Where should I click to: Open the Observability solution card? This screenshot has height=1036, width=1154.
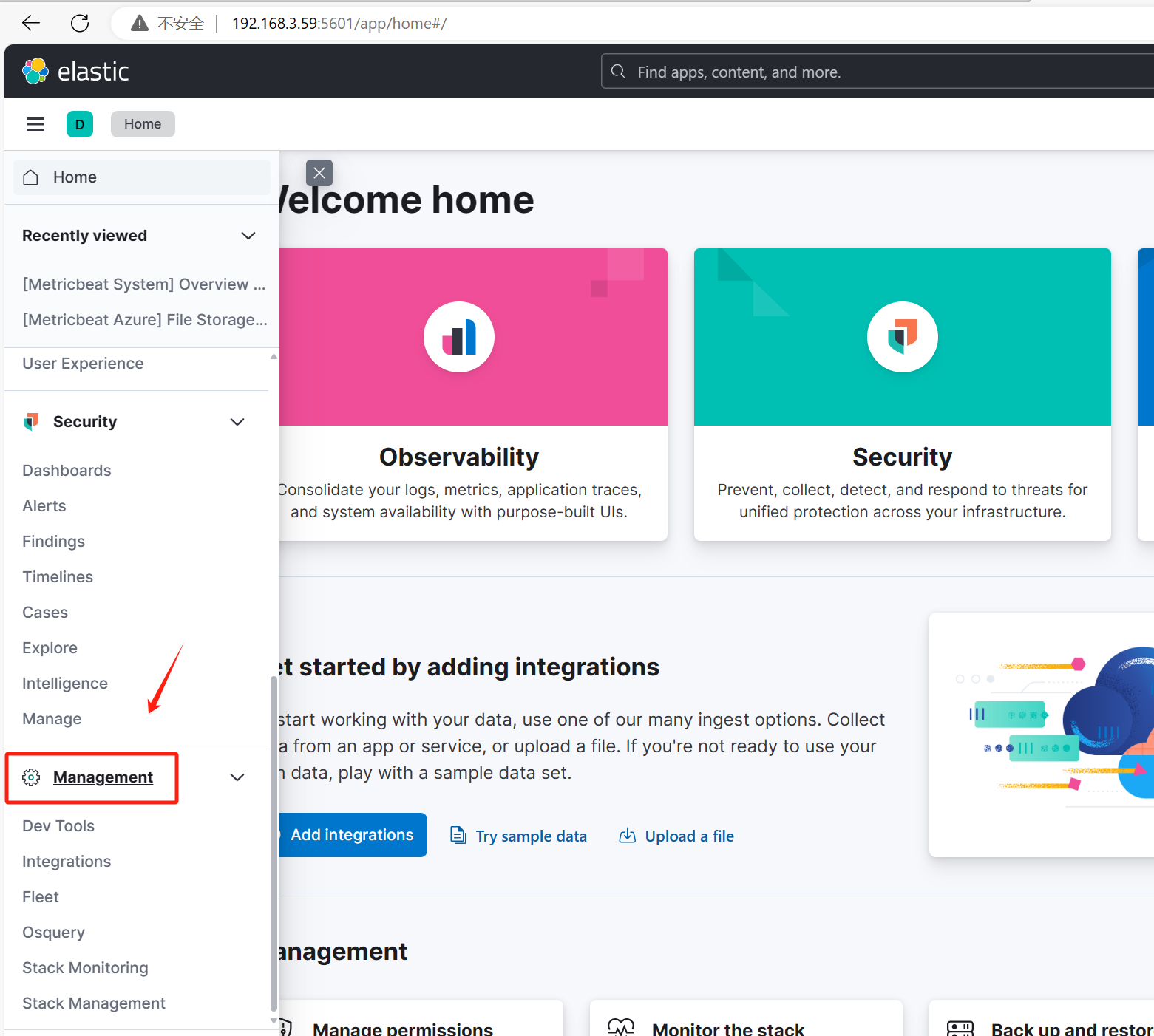473,395
